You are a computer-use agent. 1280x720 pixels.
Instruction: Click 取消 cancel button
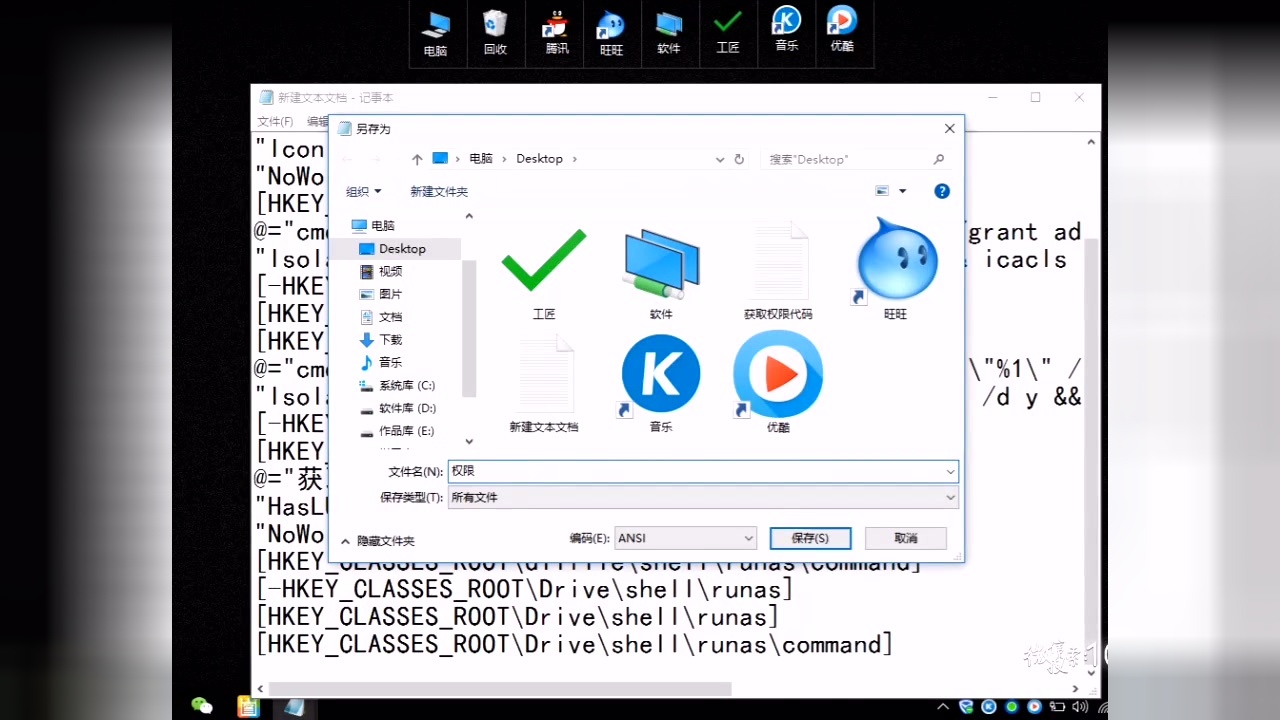[906, 538]
